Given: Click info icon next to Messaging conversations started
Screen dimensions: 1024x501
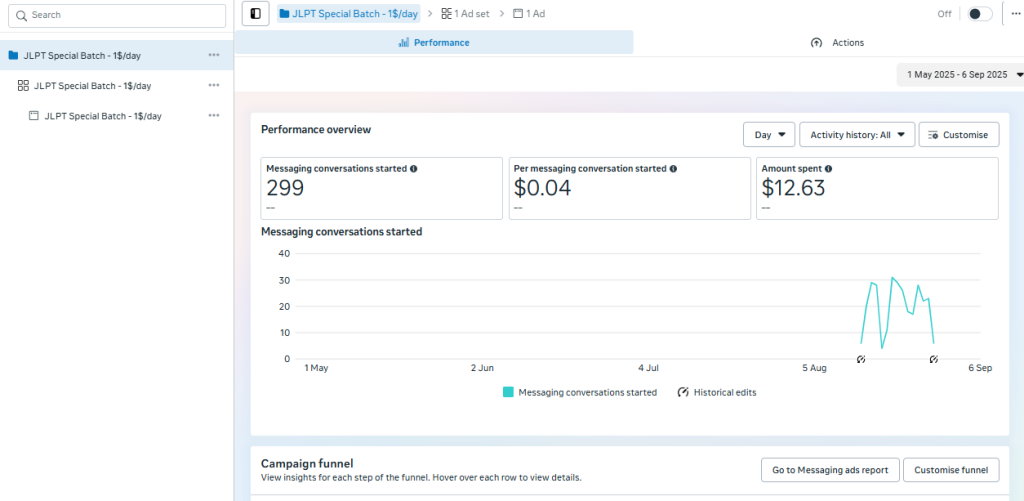Looking at the screenshot, I should coord(414,169).
